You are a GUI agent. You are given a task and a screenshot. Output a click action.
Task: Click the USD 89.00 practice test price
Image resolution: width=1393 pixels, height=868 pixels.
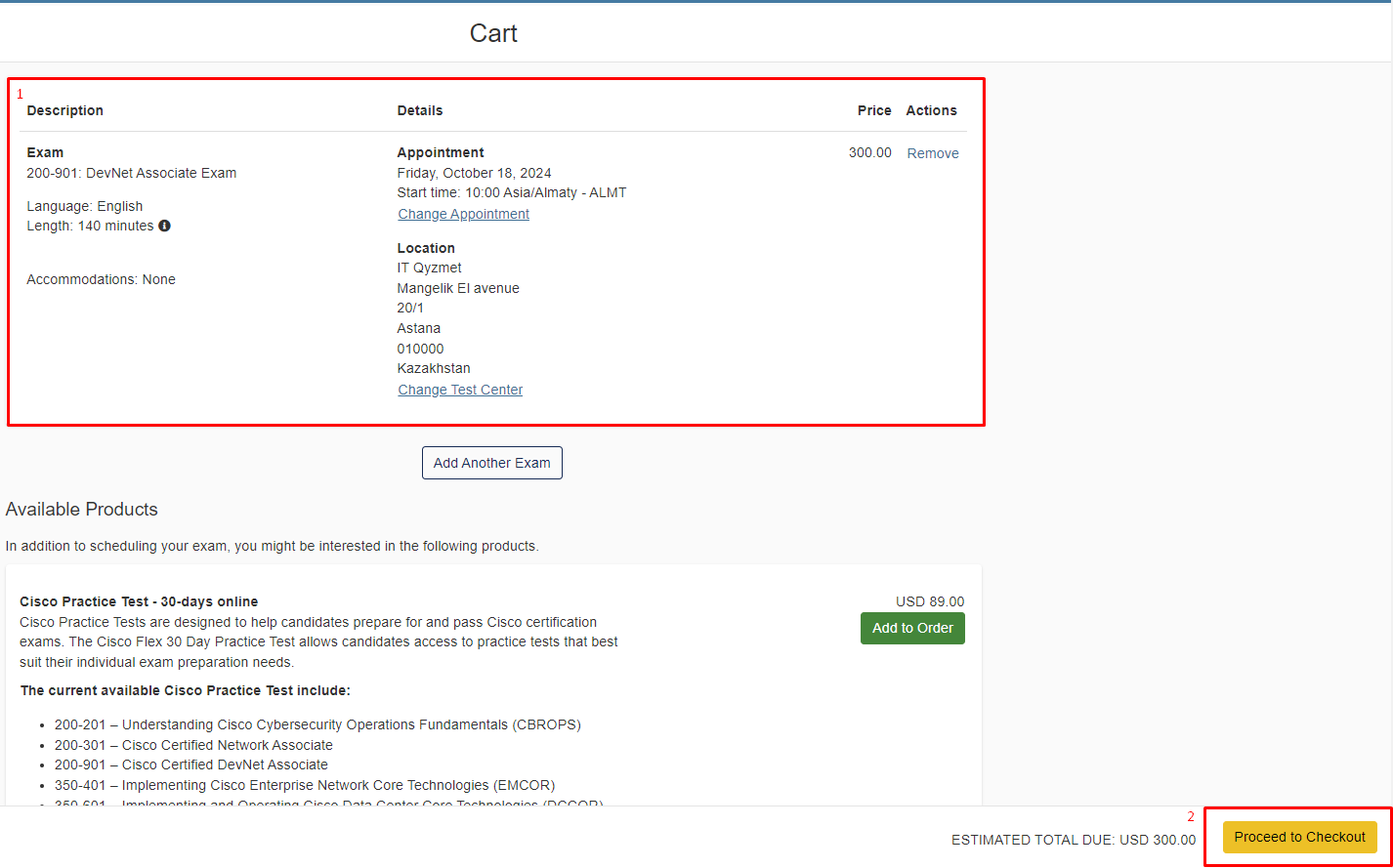(x=930, y=601)
